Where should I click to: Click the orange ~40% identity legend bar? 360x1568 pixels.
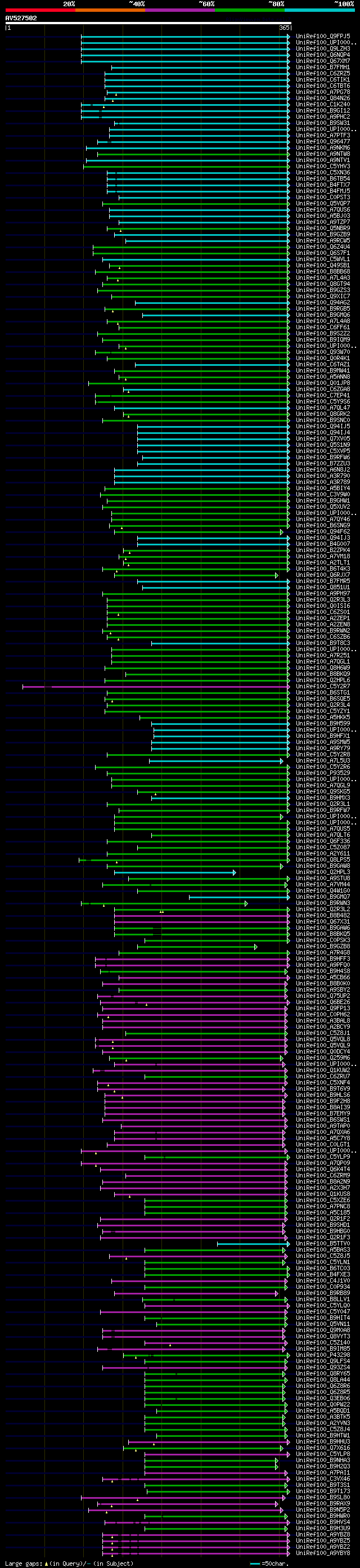(110, 10)
